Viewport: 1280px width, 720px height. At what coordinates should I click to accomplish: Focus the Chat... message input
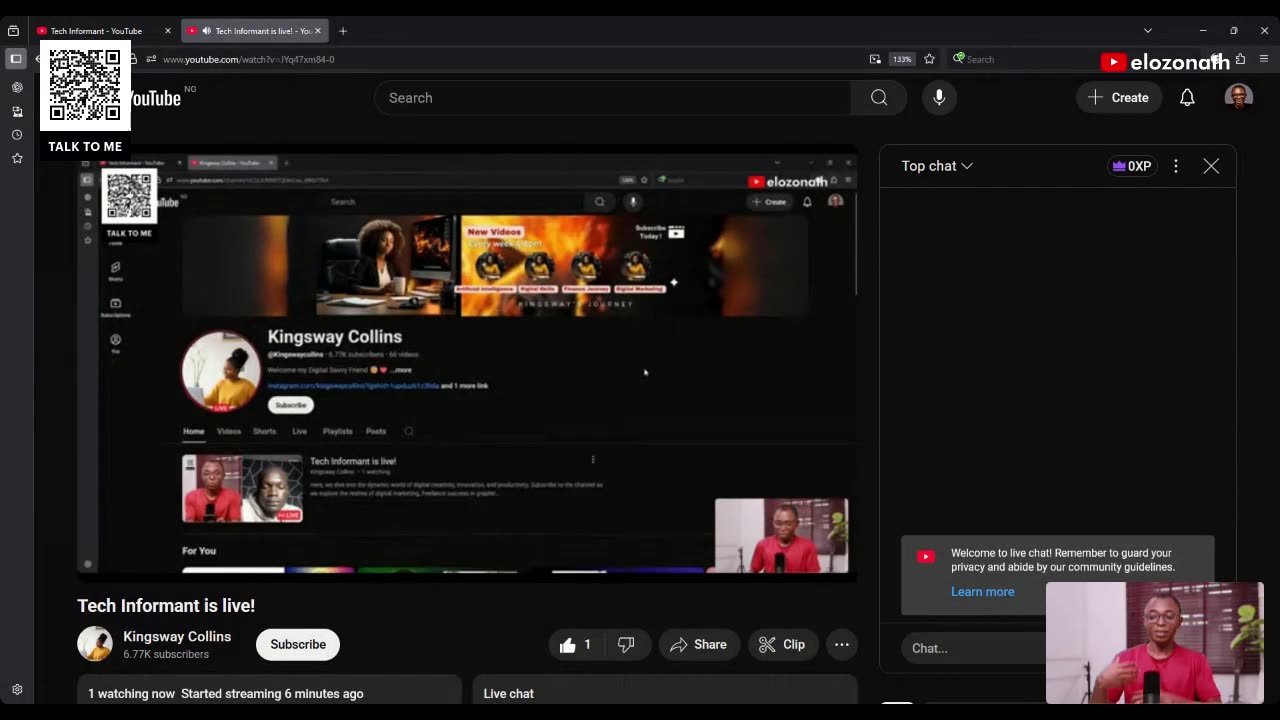972,648
